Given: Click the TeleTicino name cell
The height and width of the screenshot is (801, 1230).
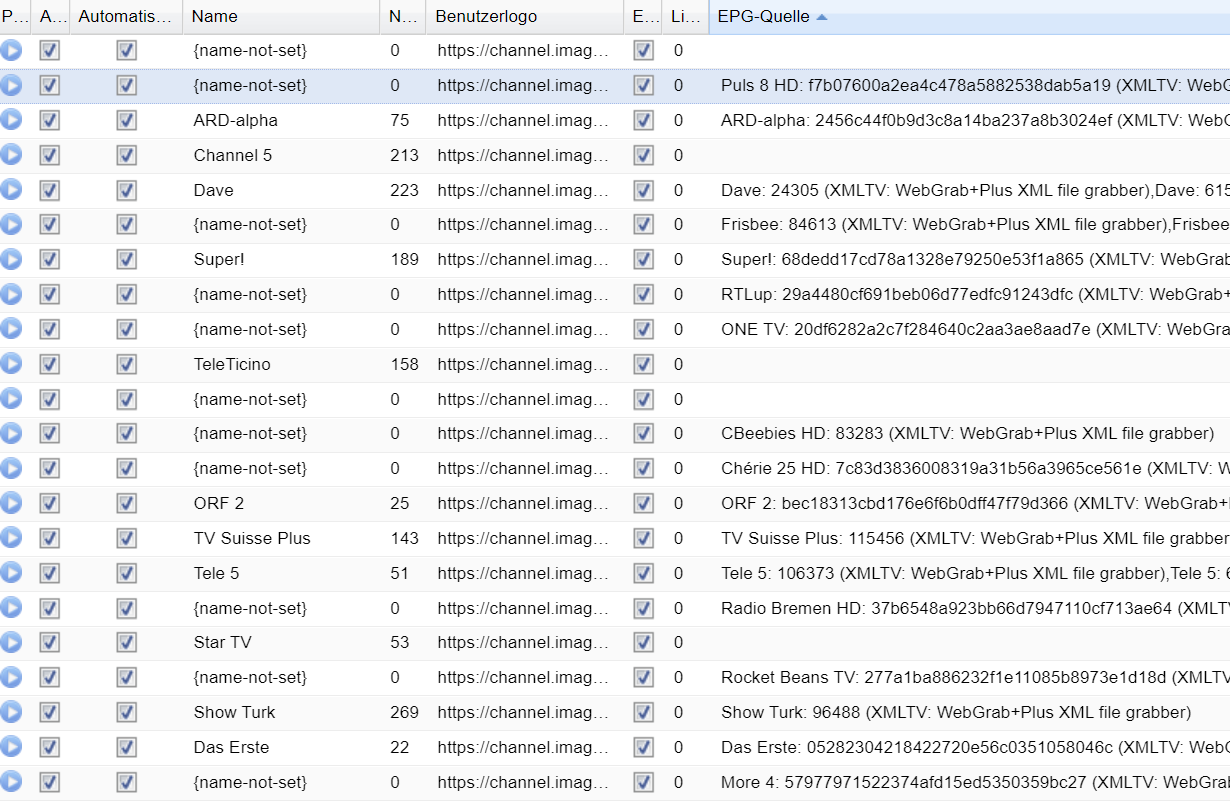Looking at the screenshot, I should pos(281,364).
